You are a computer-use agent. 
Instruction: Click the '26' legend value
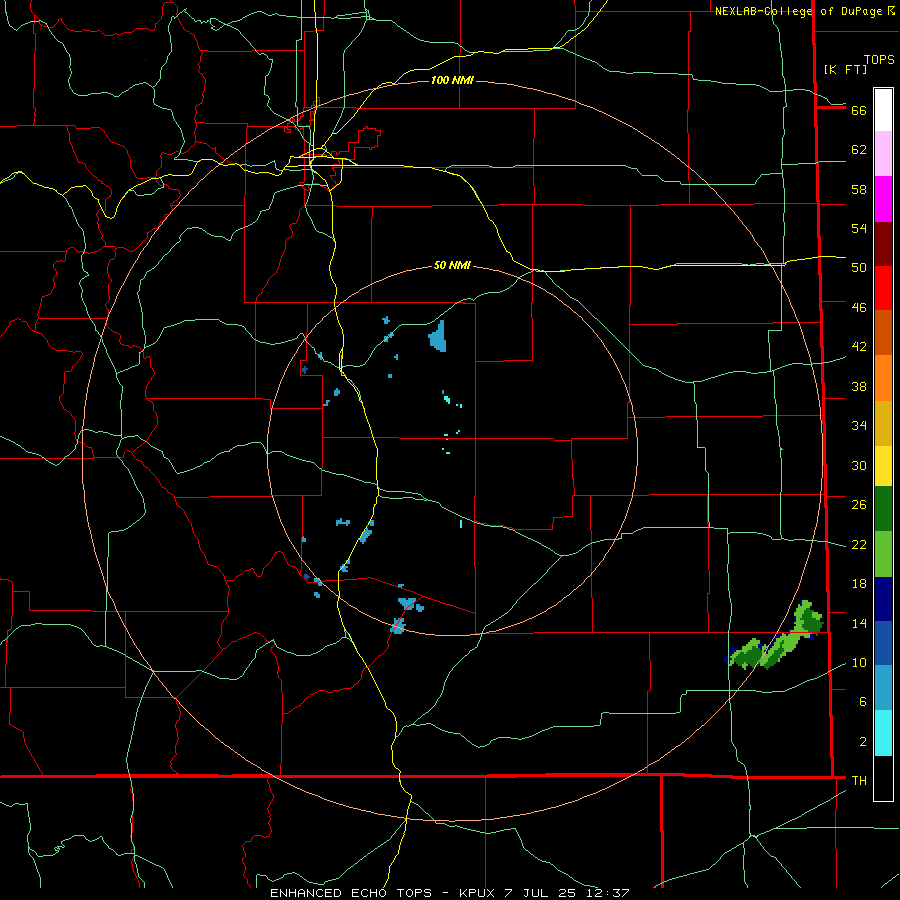[859, 505]
